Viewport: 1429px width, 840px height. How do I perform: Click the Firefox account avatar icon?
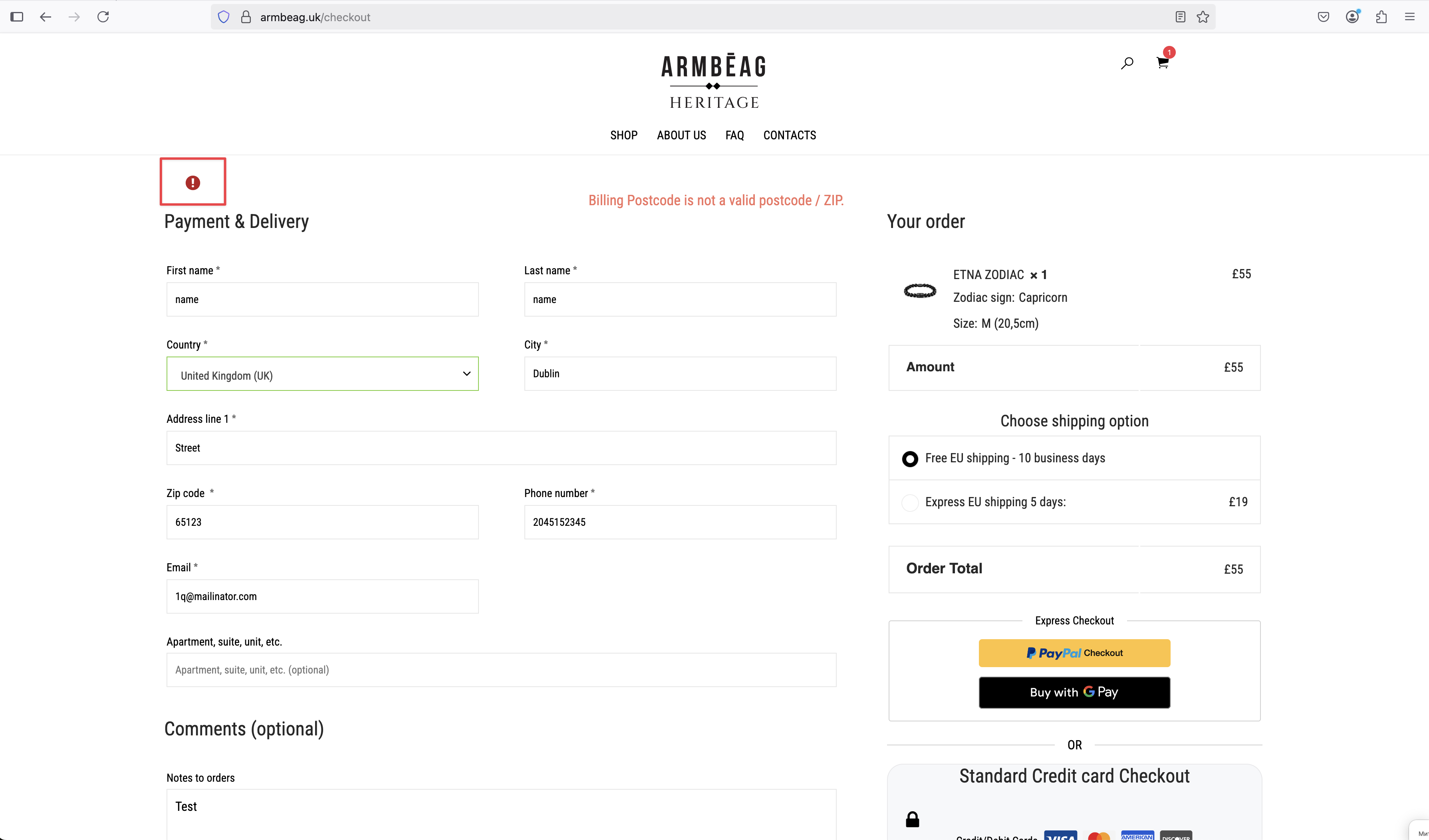pyautogui.click(x=1352, y=17)
